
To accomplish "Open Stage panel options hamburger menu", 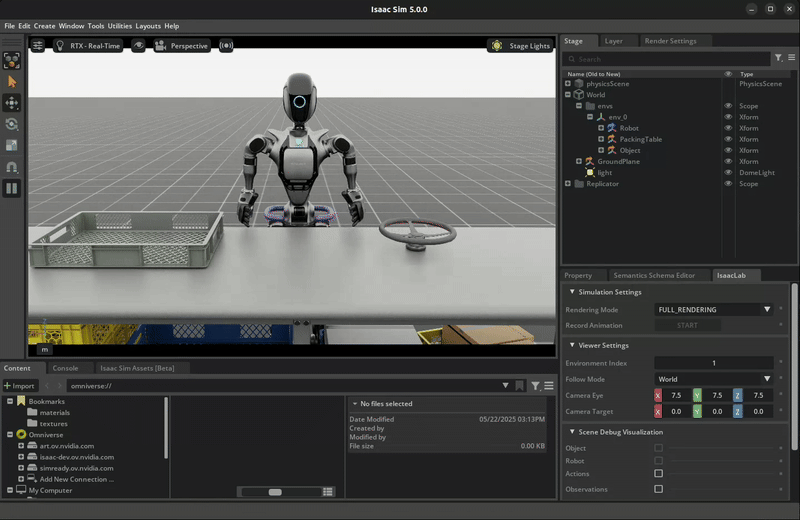I will (x=791, y=58).
